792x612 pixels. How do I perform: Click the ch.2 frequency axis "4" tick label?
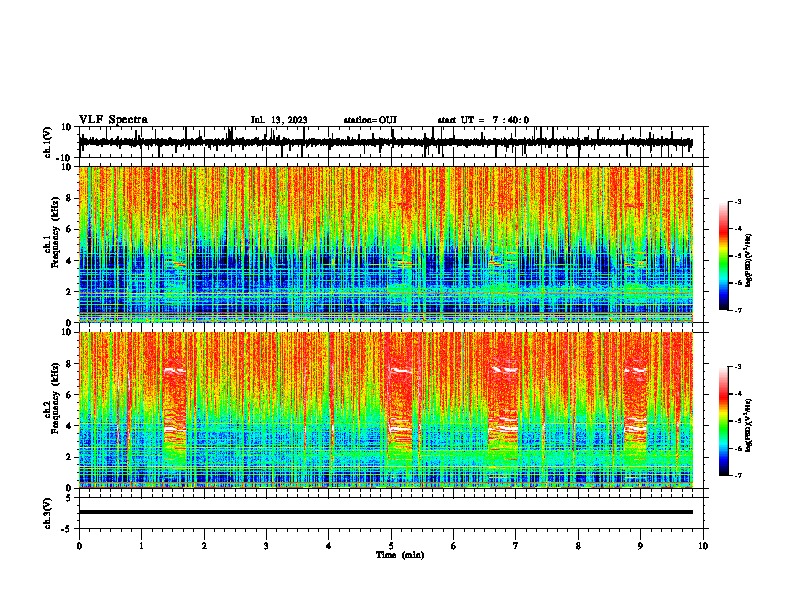click(x=70, y=426)
